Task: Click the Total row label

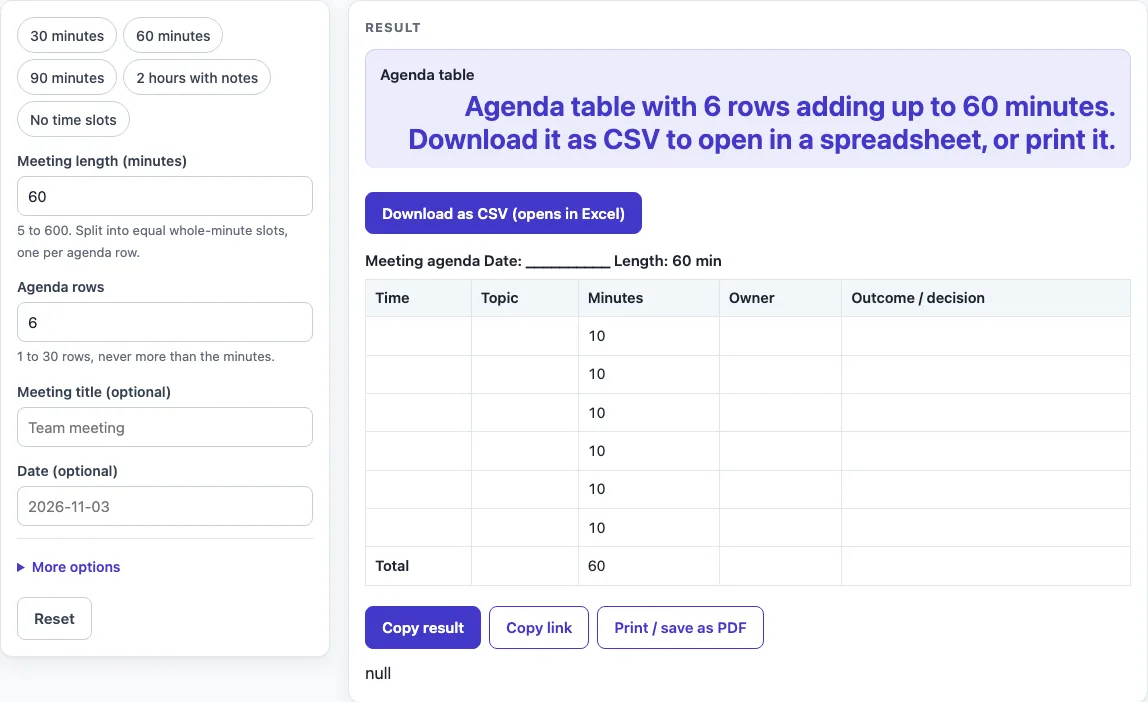Action: (x=392, y=566)
